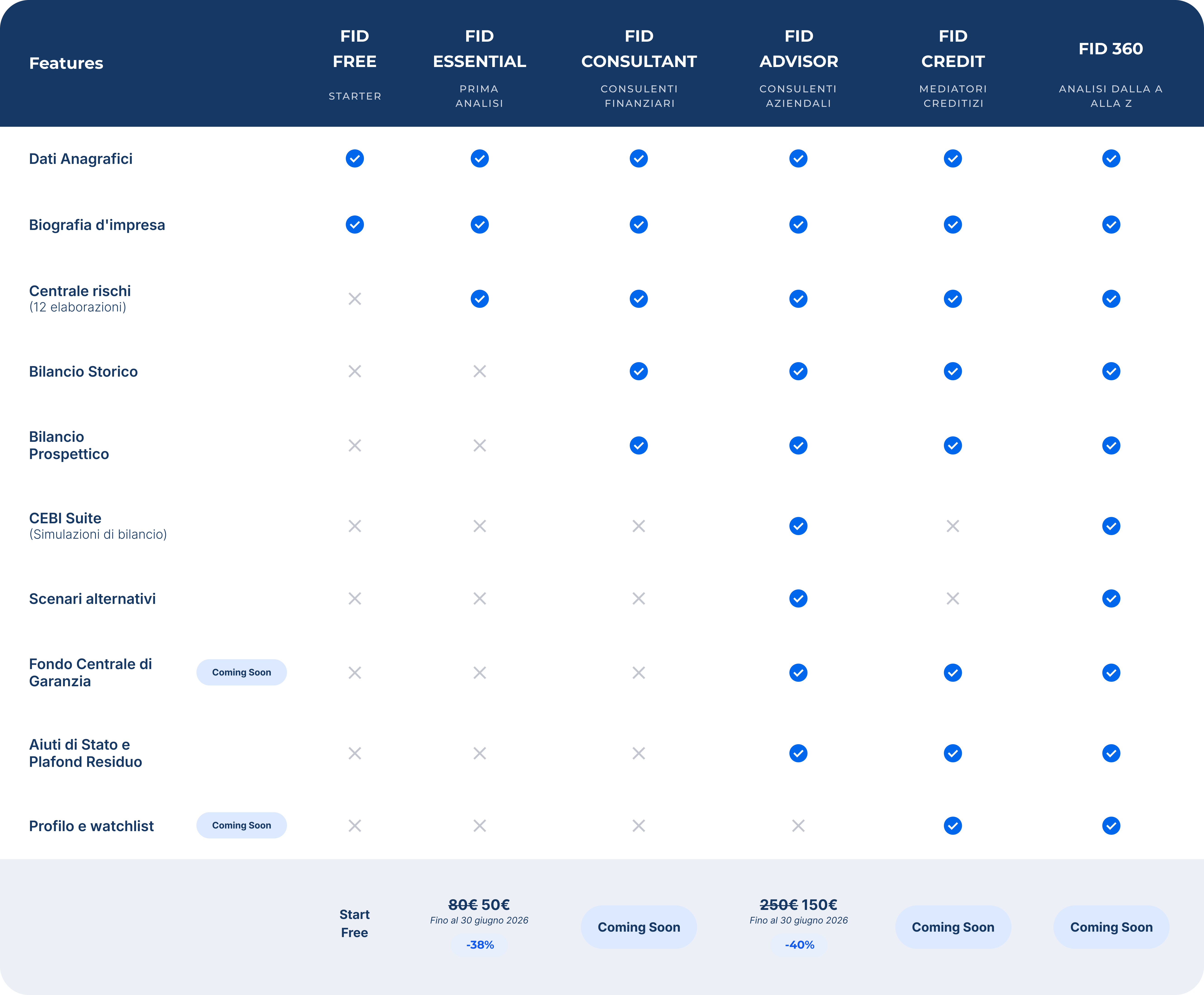This screenshot has height=995, width=1204.
Task: Click FID FREE Dati Anagrafici checkmark
Action: click(355, 158)
